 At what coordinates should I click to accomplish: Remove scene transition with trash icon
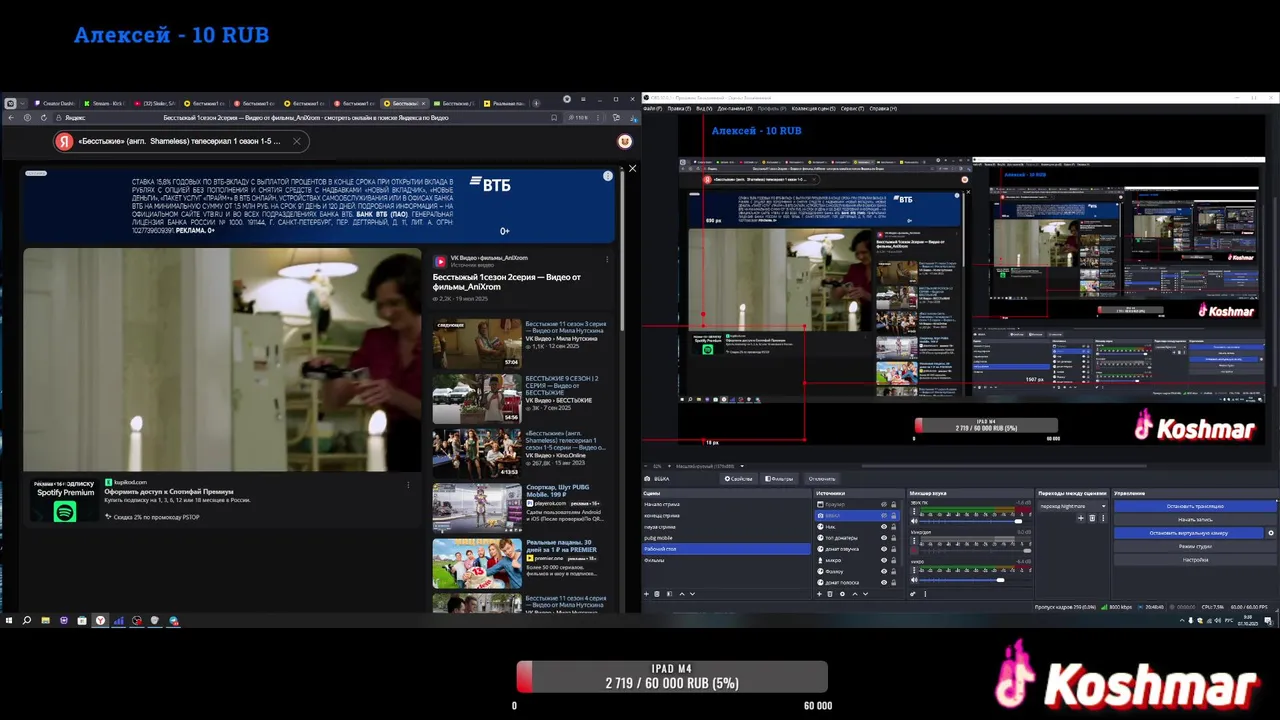(1092, 518)
